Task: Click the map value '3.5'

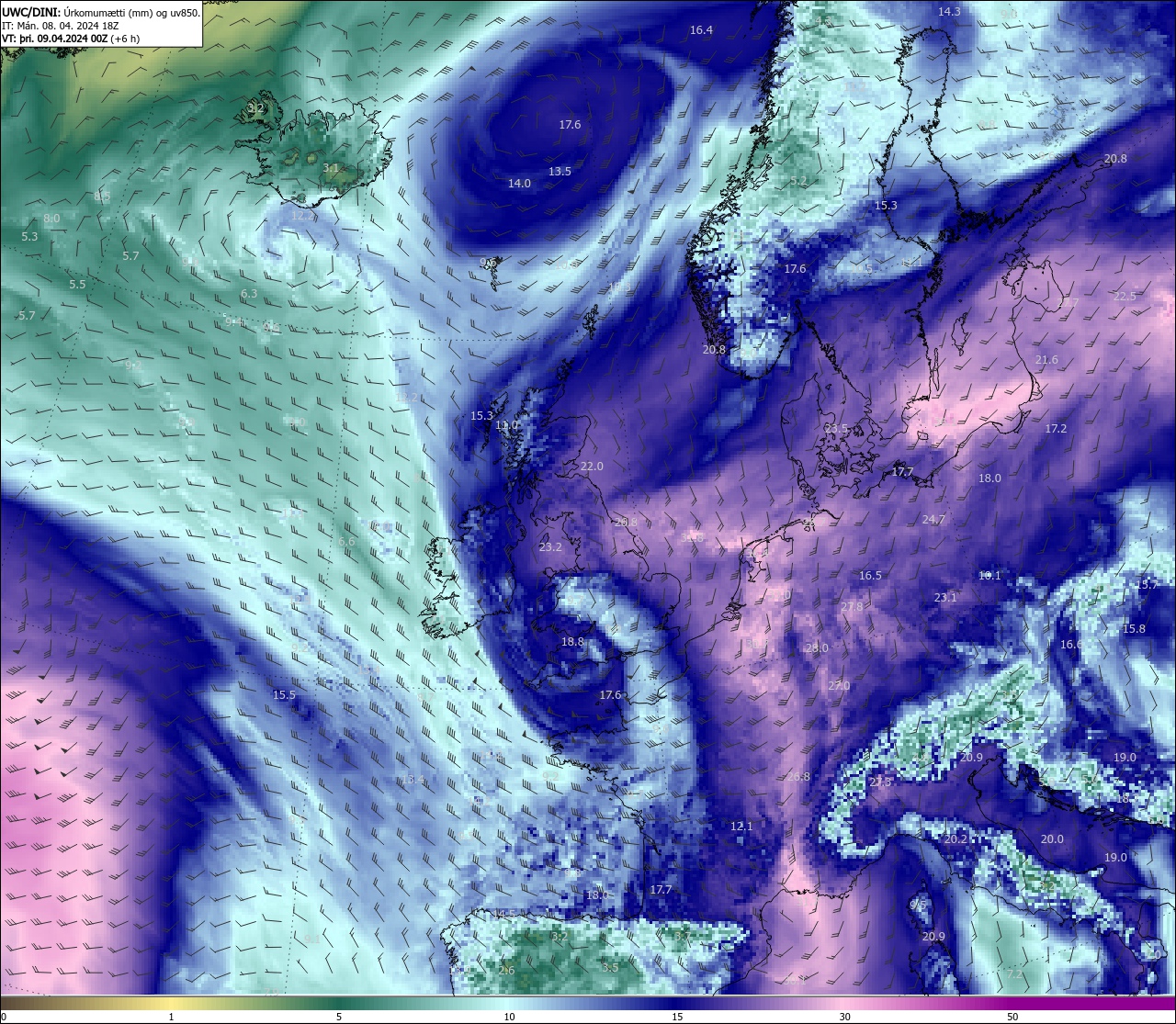Action: click(x=610, y=968)
